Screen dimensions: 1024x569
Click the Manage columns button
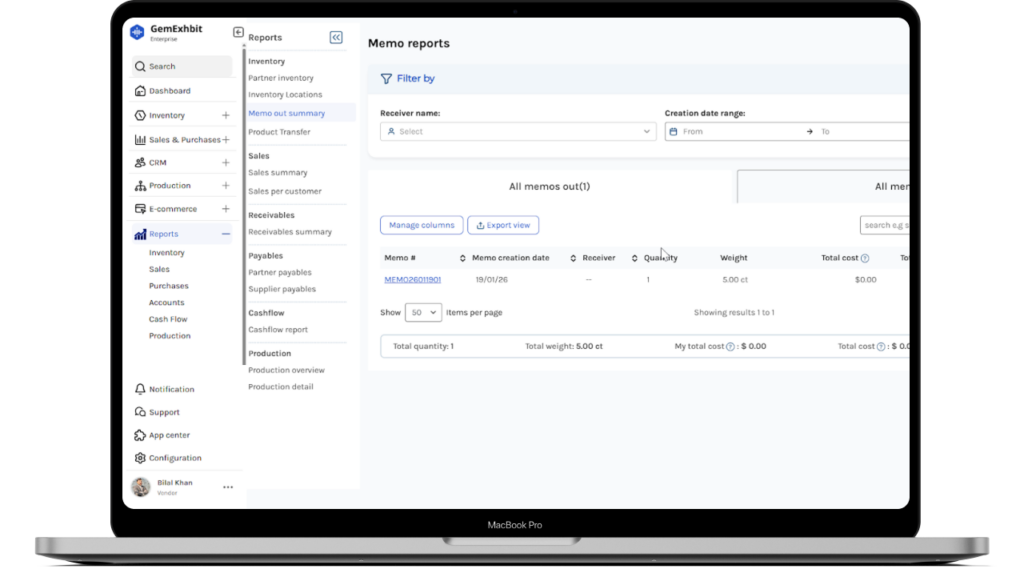421,225
